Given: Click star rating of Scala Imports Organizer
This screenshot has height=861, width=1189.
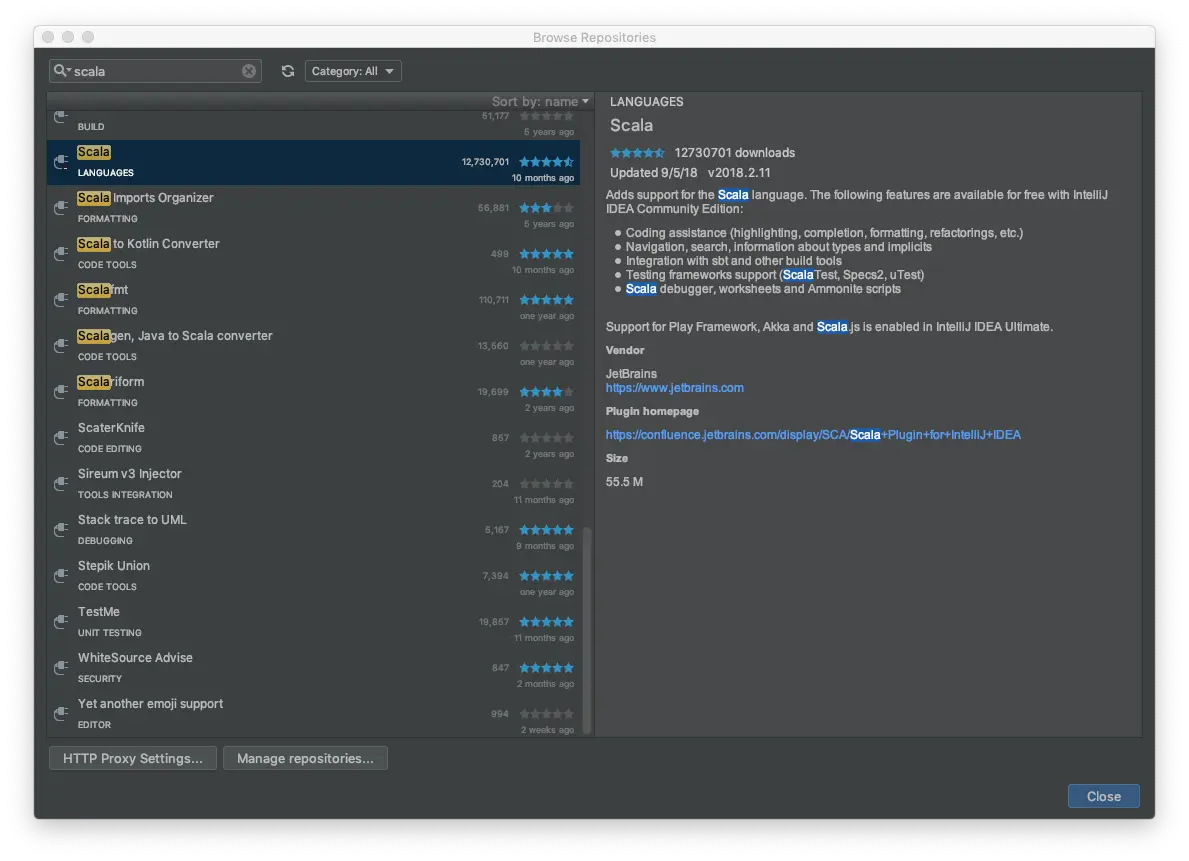Looking at the screenshot, I should click(x=547, y=207).
